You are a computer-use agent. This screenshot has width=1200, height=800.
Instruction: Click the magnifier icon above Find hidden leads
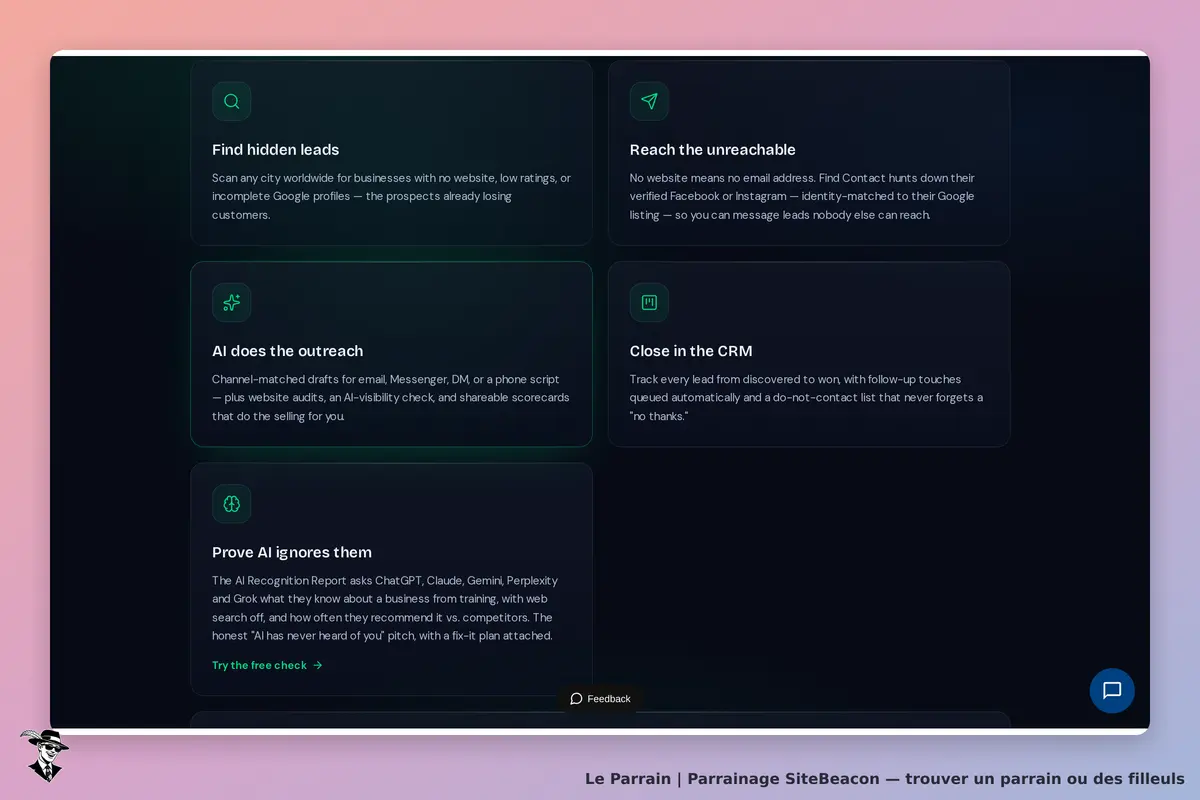tap(231, 101)
